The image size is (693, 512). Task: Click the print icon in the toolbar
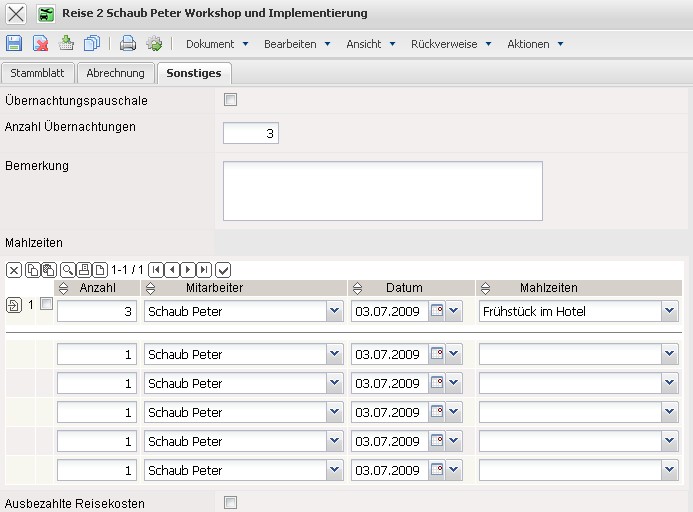click(x=128, y=43)
